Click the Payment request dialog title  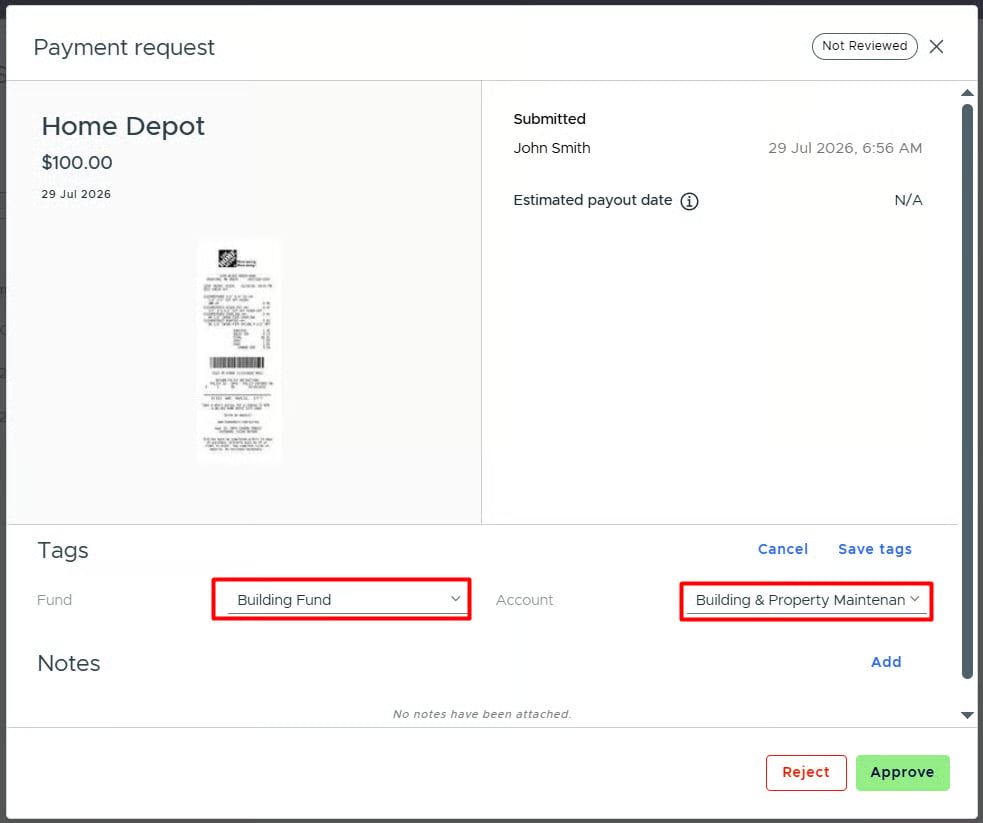coord(124,48)
